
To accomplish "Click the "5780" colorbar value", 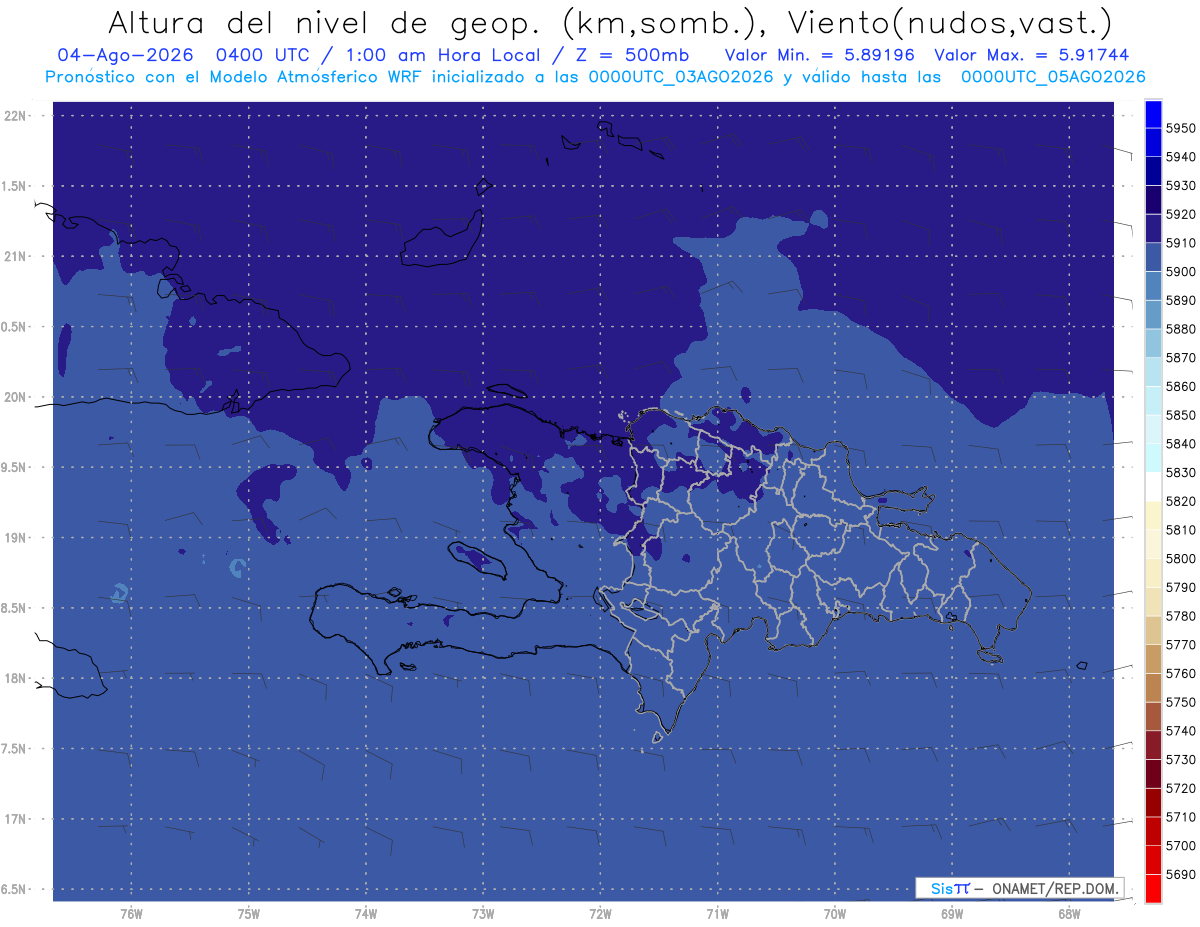I will [1180, 616].
